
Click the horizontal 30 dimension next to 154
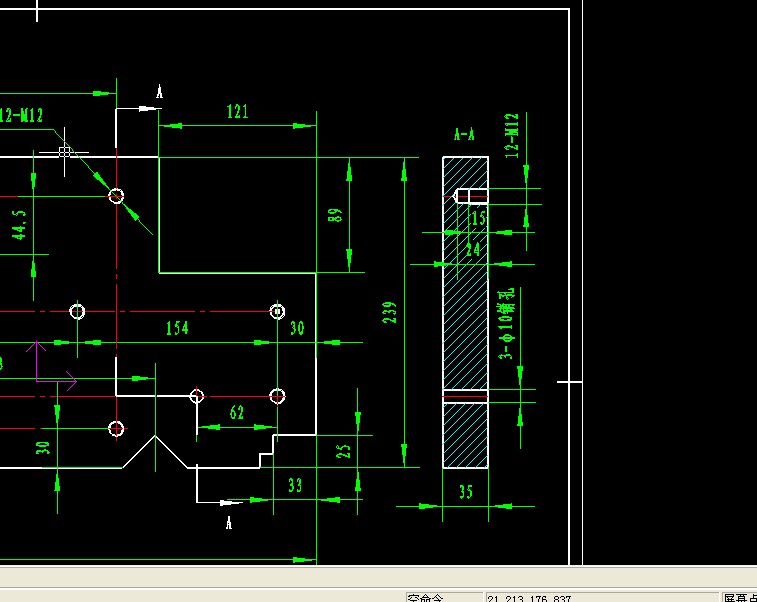[x=297, y=328]
